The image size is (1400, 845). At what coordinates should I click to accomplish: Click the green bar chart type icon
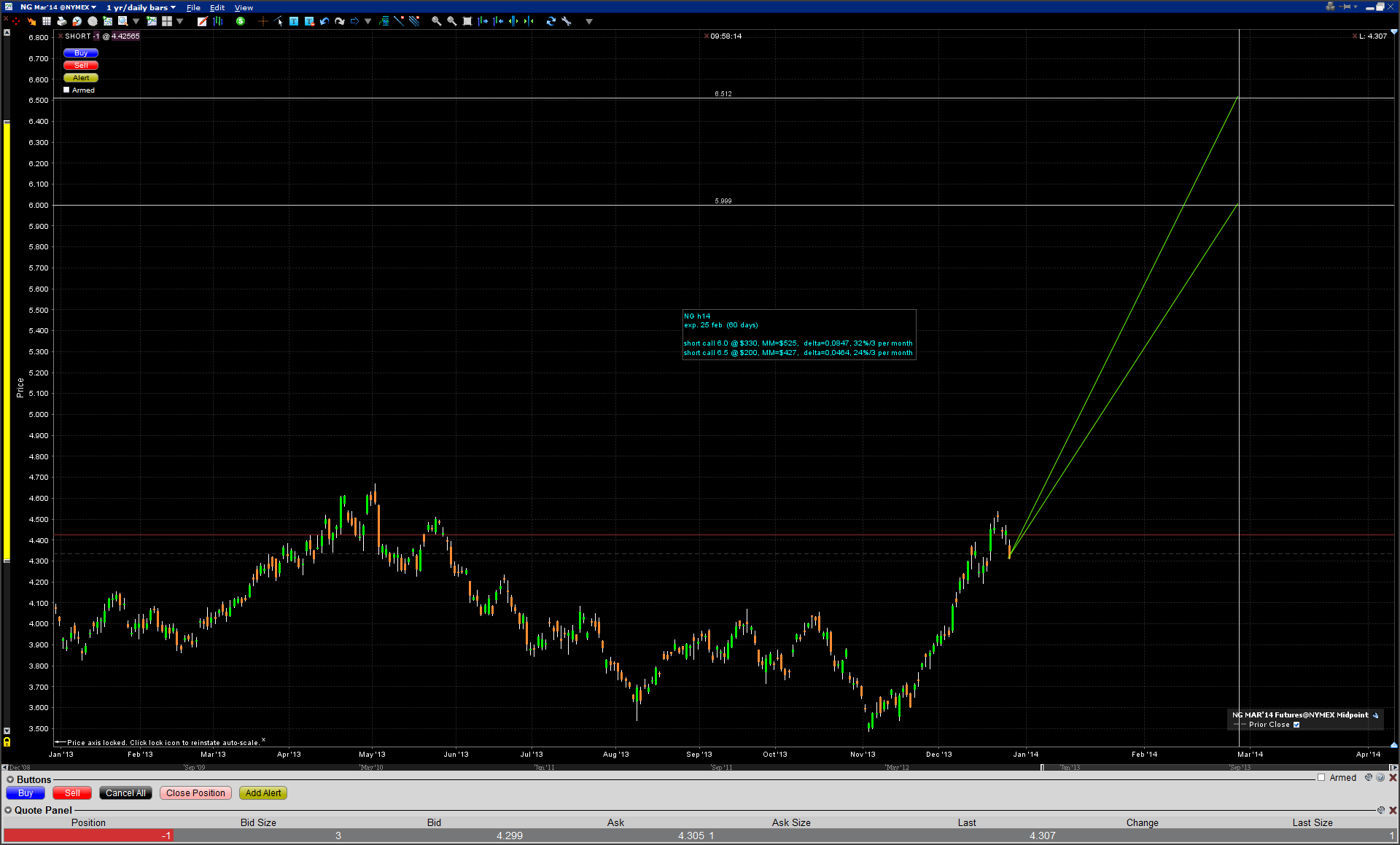click(218, 21)
